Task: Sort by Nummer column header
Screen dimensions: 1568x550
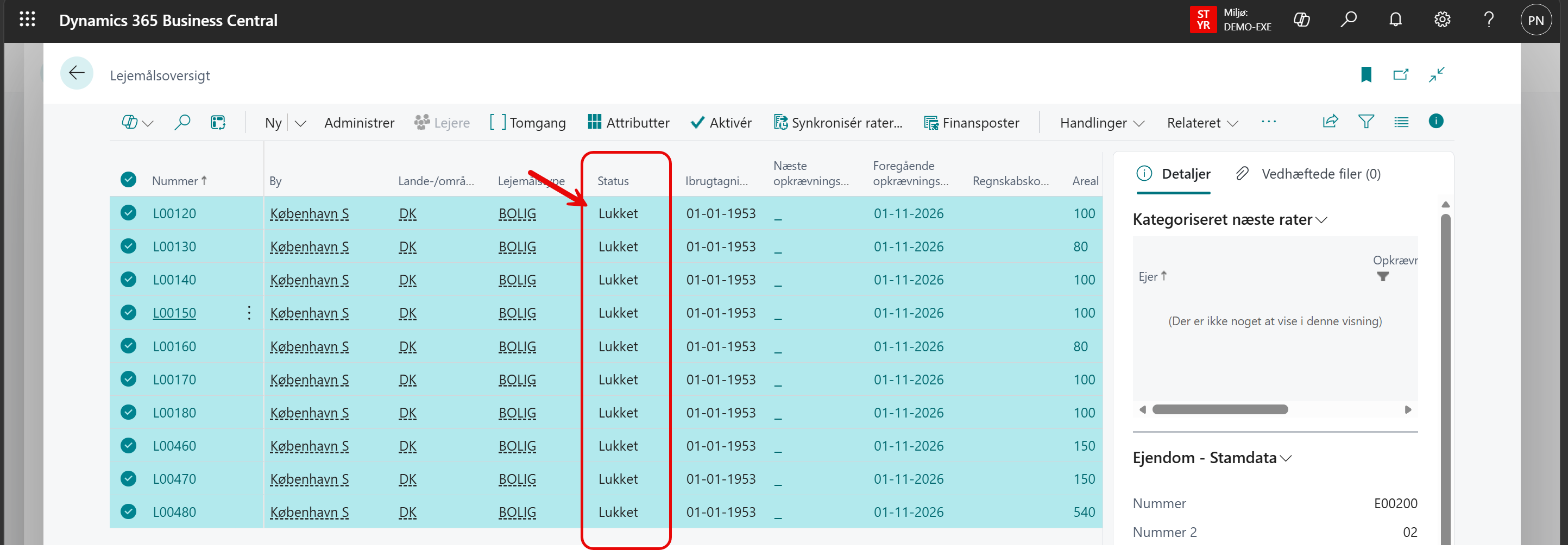Action: [x=180, y=181]
